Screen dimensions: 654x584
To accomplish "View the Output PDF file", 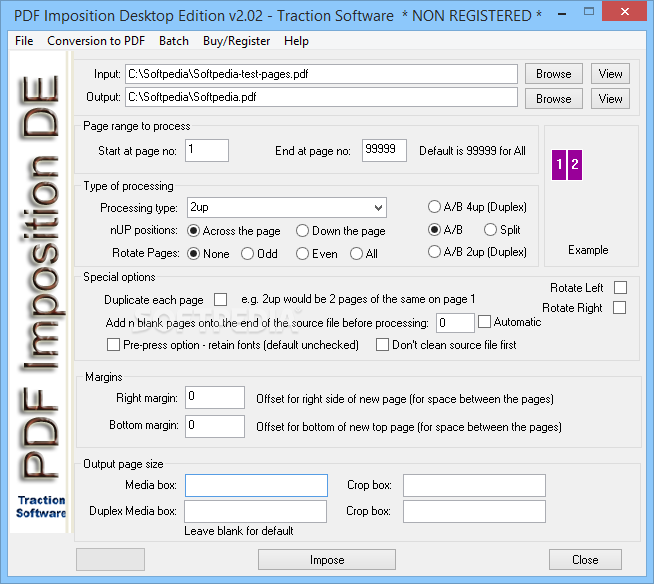I will [x=610, y=99].
